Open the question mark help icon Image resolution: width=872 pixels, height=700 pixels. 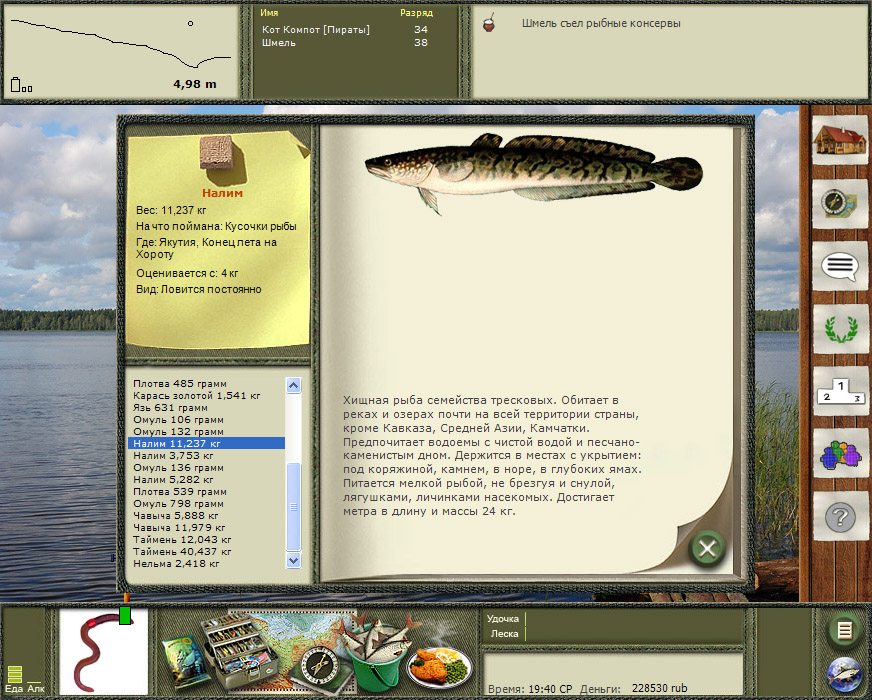pos(838,517)
